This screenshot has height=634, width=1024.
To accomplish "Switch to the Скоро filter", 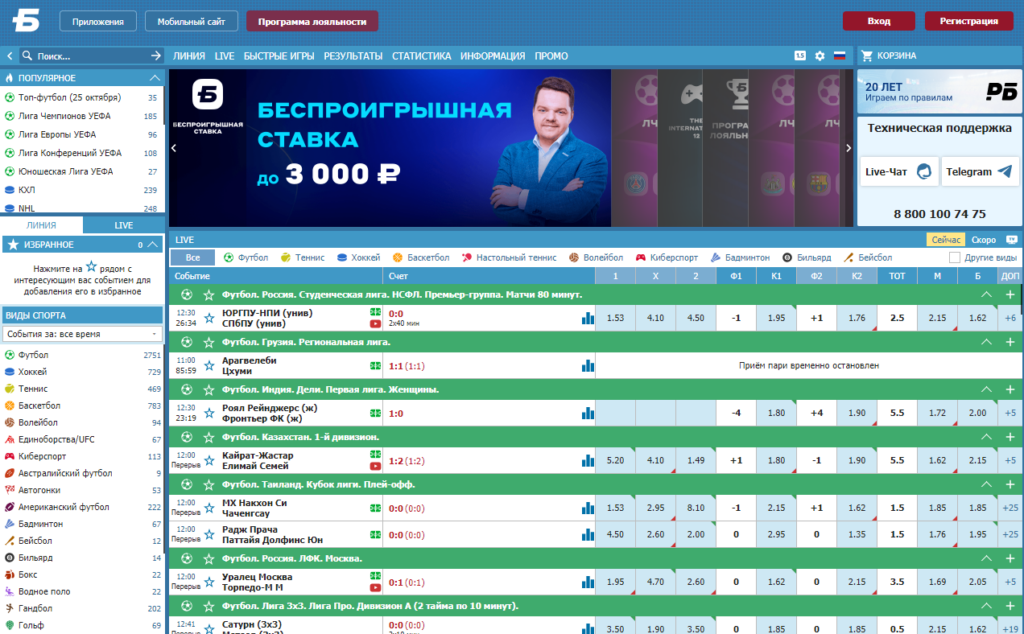I will (983, 240).
